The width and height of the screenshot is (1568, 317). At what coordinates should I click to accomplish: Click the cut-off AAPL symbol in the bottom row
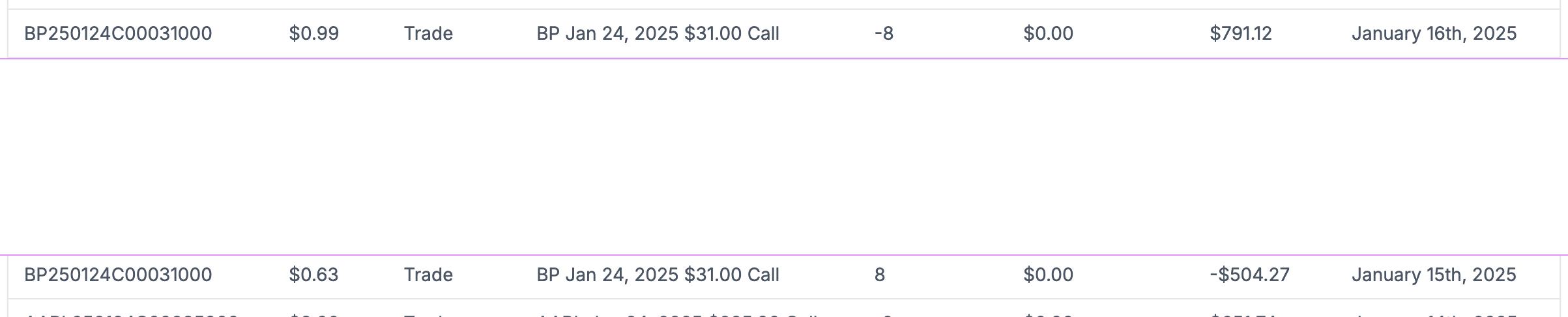point(130,314)
